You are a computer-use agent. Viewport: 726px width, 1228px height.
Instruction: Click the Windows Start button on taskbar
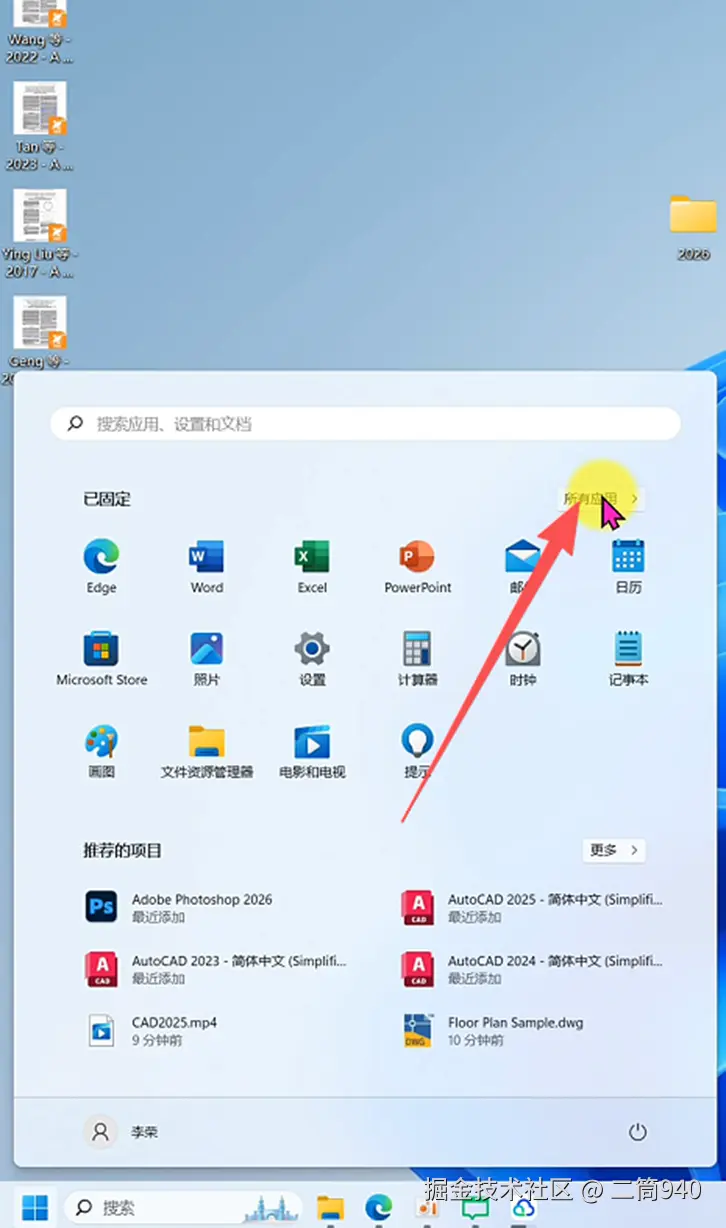coord(35,1208)
